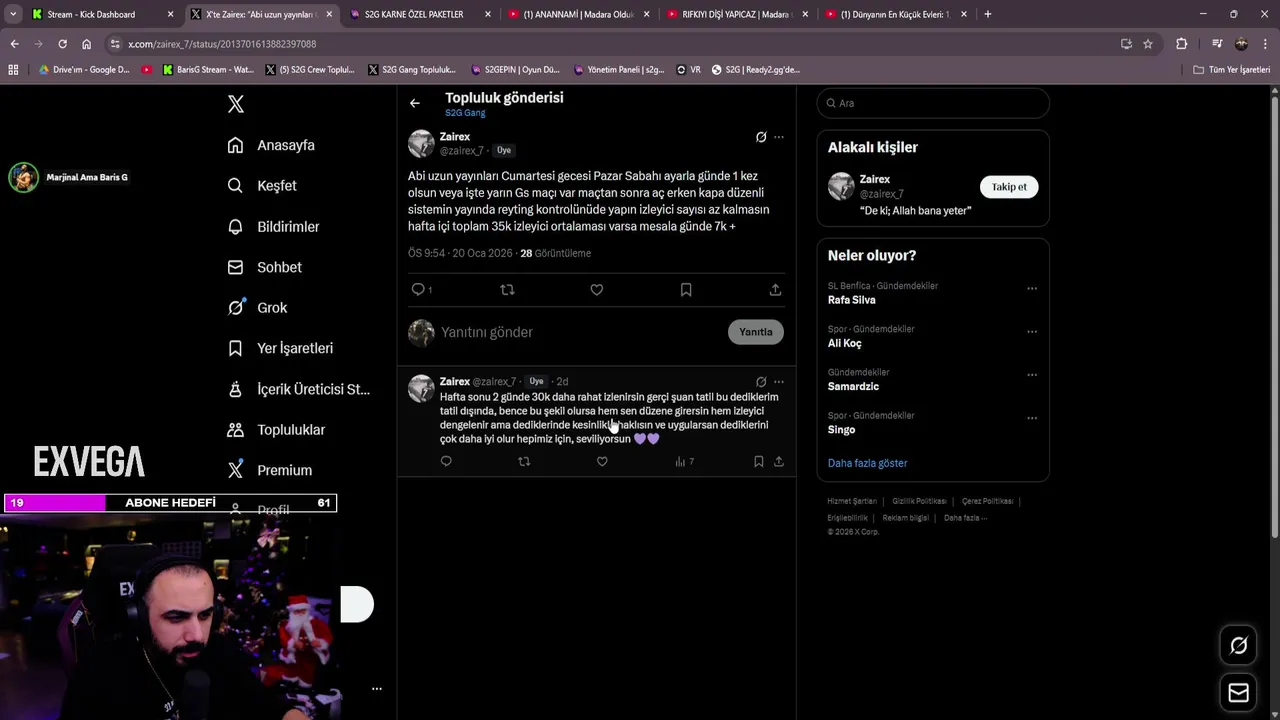This screenshot has height=720, width=1280.
Task: Open options for Ali Koç trend
Action: (x=1032, y=332)
